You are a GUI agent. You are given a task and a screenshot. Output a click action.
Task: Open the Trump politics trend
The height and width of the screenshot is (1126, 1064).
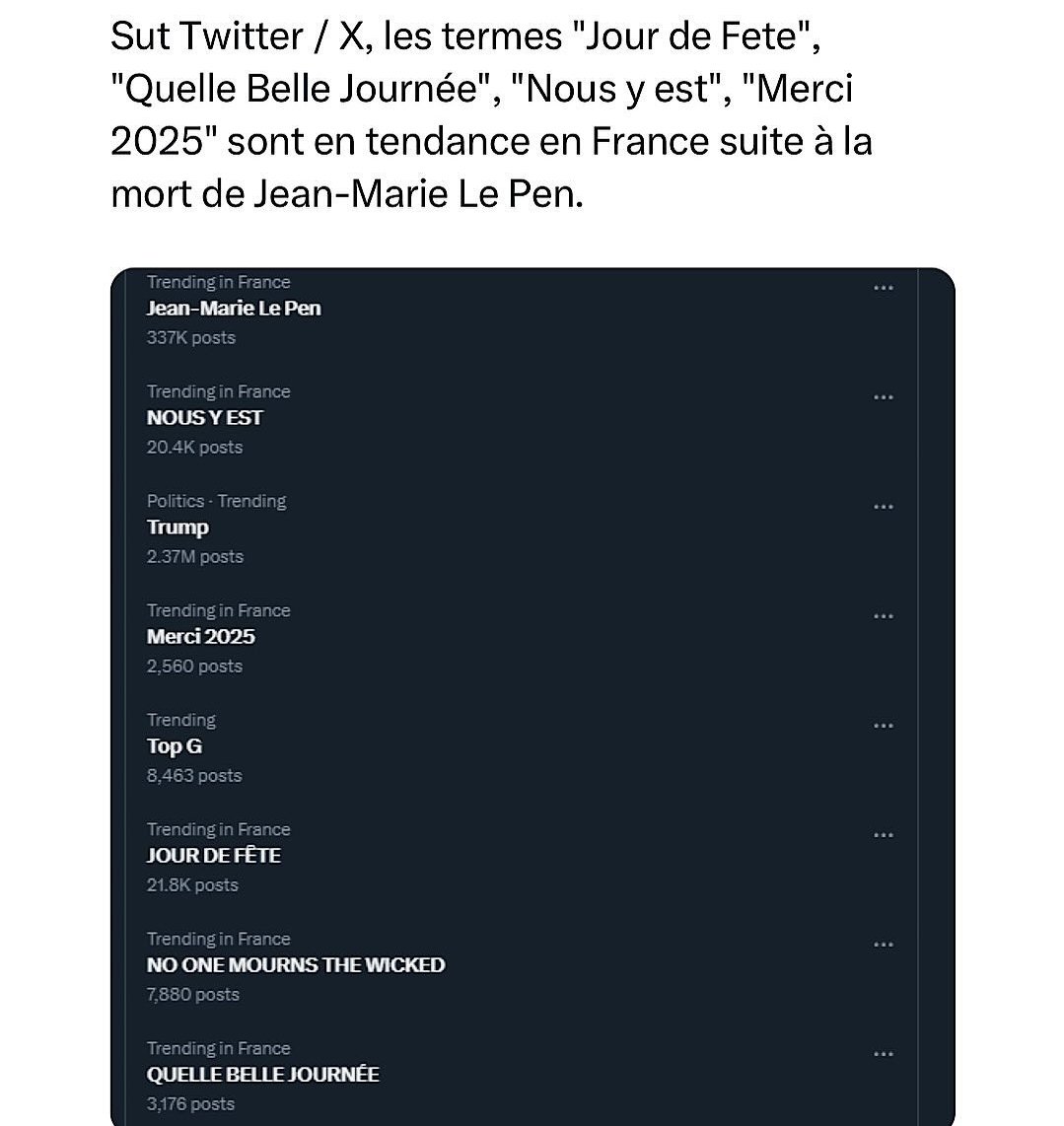point(177,528)
